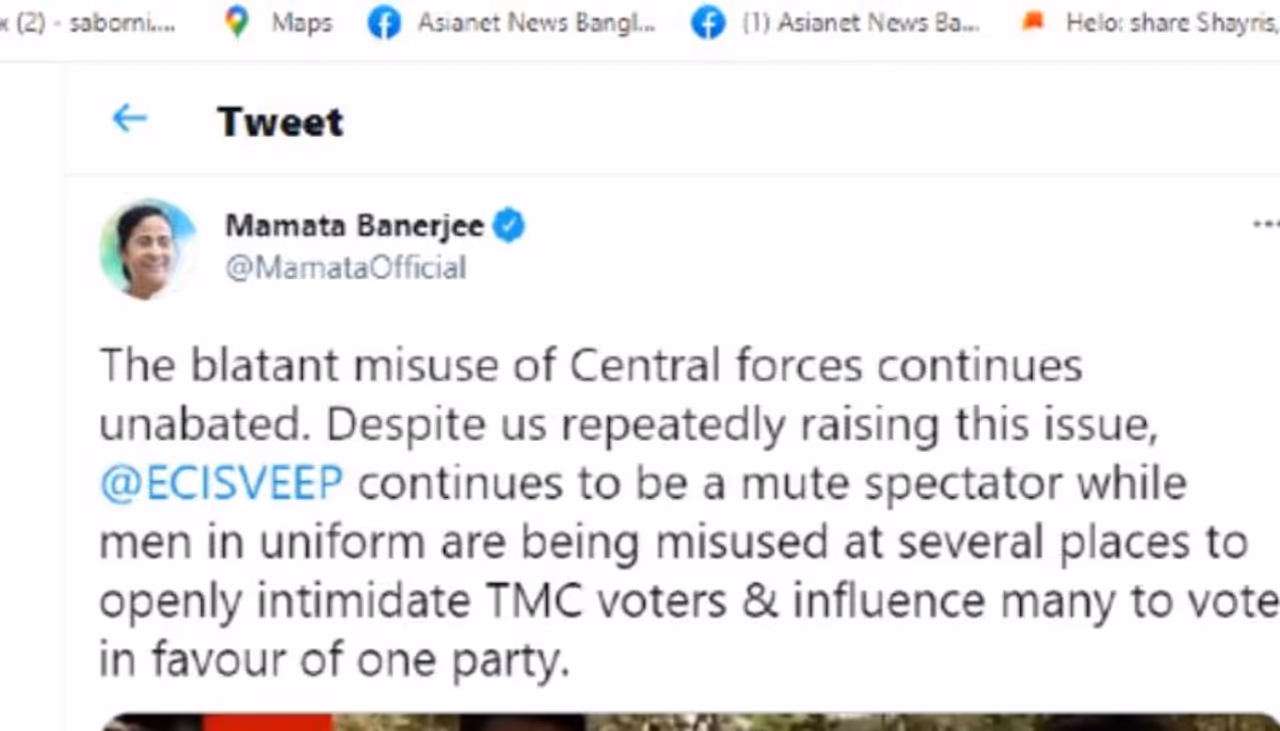
Task: Open tweet's three-dot more options menu
Action: 1265,225
